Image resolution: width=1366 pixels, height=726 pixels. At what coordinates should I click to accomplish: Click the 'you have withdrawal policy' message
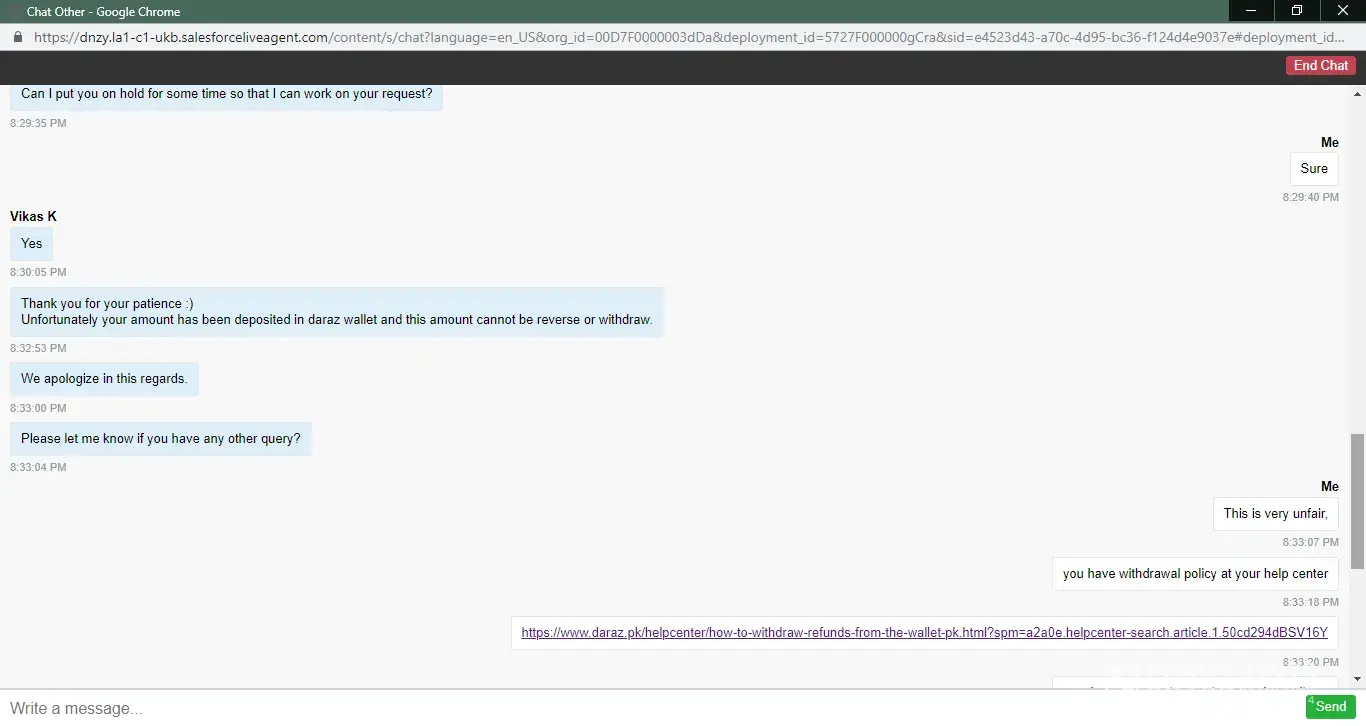[x=1195, y=573]
